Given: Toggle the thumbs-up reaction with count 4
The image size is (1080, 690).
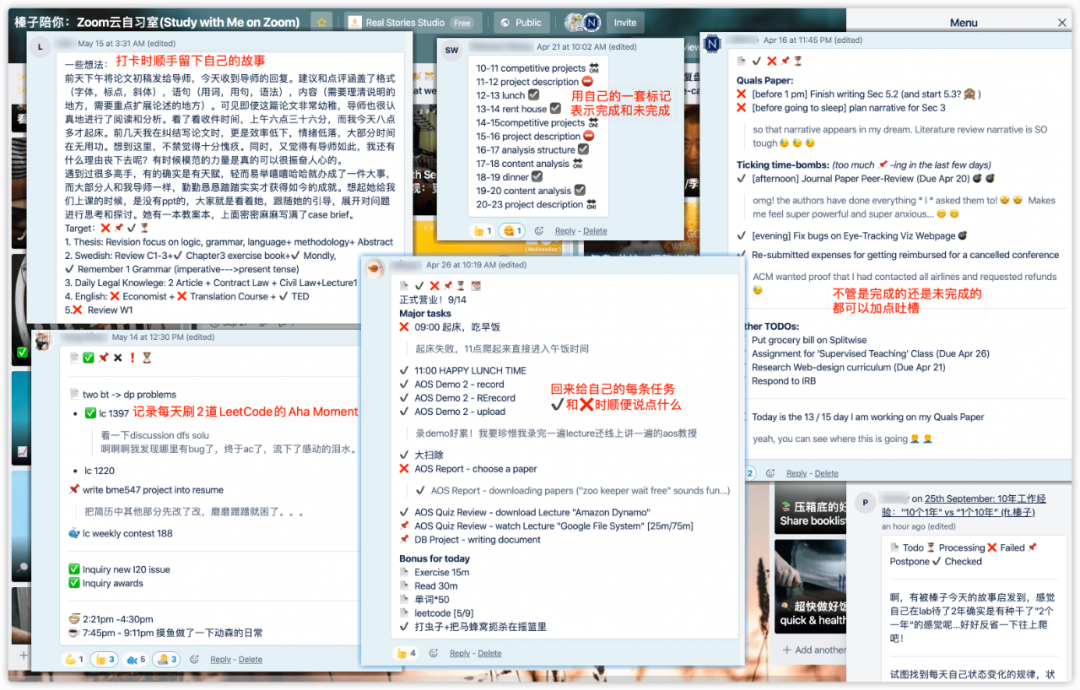Looking at the screenshot, I should (406, 653).
